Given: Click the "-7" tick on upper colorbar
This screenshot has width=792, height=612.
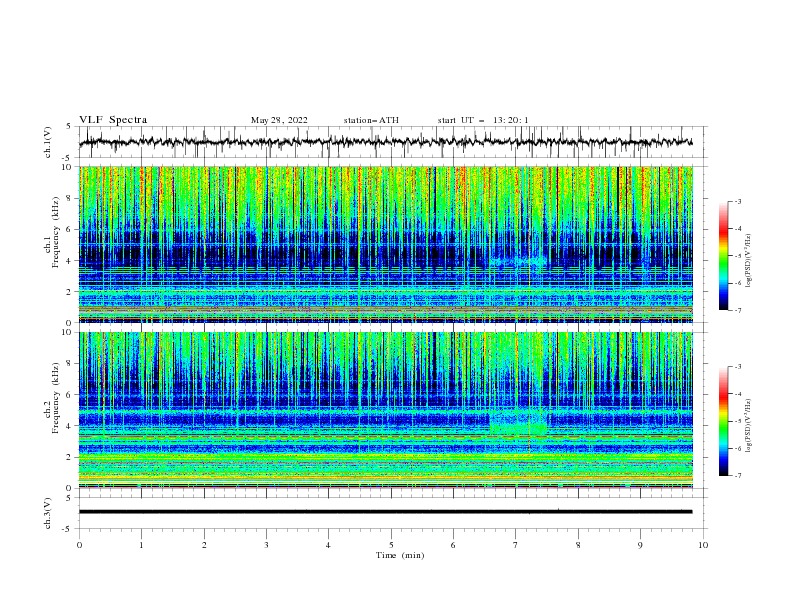Looking at the screenshot, I should (737, 310).
